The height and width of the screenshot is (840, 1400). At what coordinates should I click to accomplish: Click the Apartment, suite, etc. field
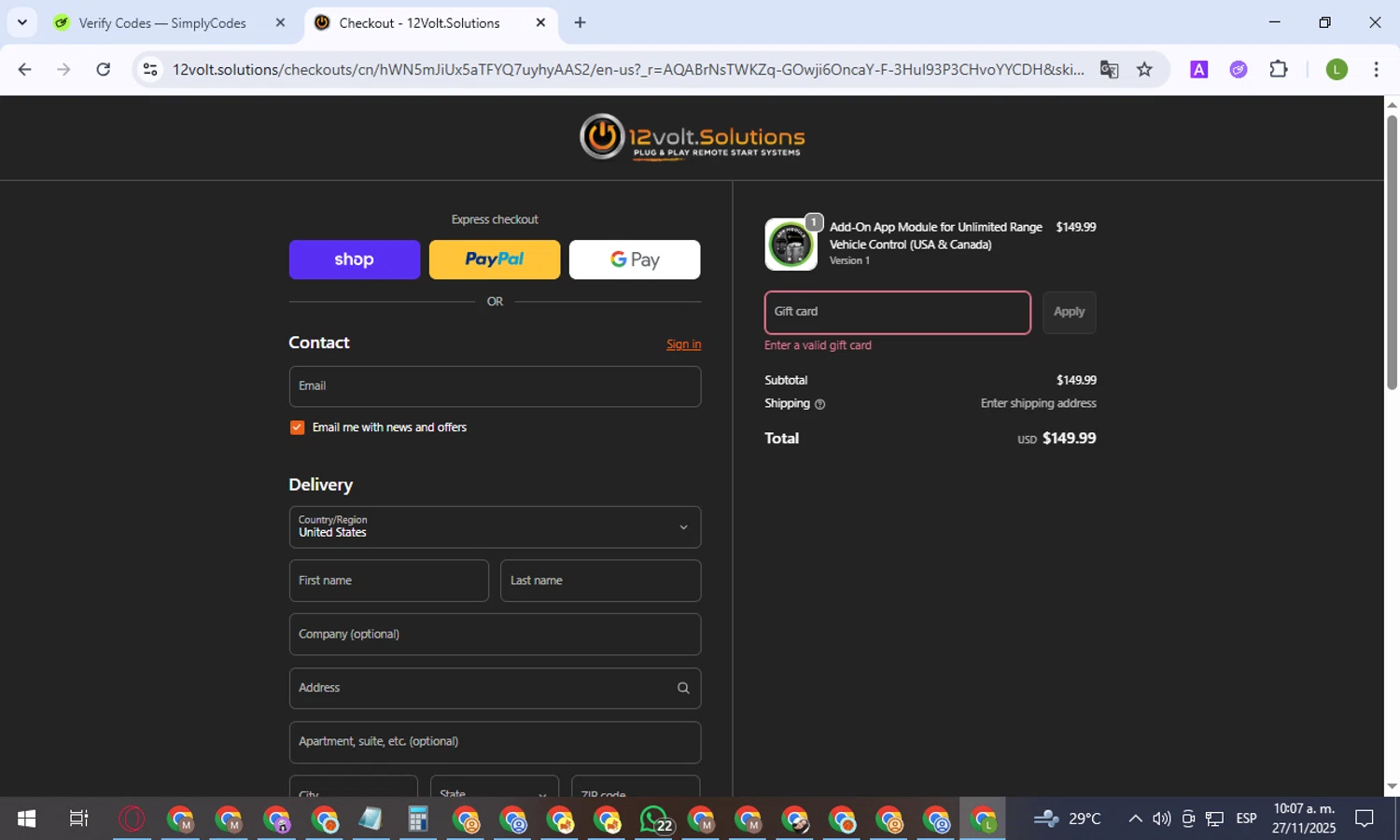point(495,742)
